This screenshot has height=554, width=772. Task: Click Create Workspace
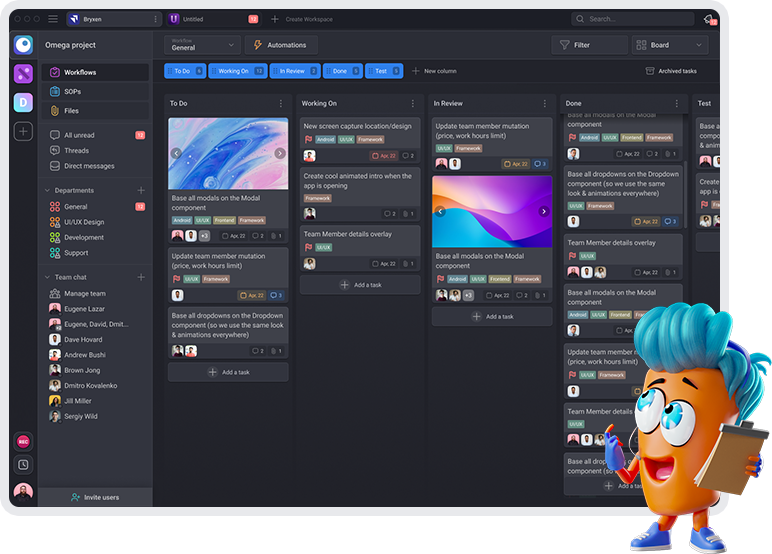(x=302, y=19)
